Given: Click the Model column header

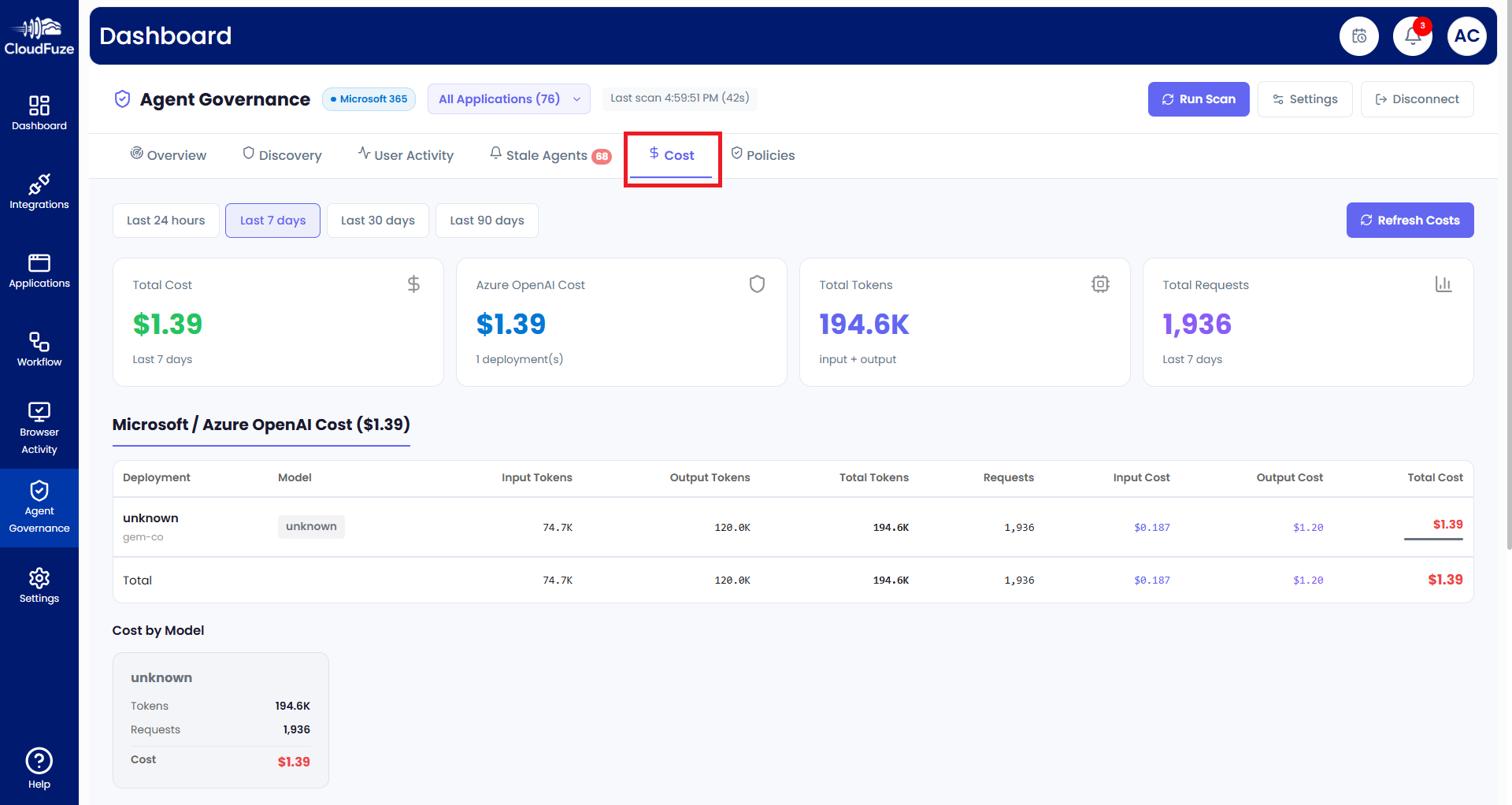Looking at the screenshot, I should tap(295, 477).
